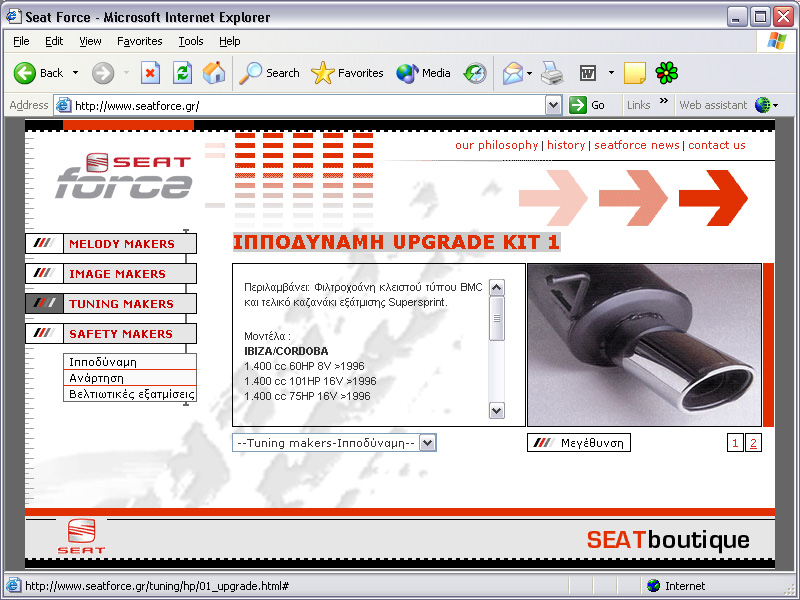Open the Web assistant dropdown arrow
This screenshot has height=600, width=800.
pyautogui.click(x=776, y=106)
